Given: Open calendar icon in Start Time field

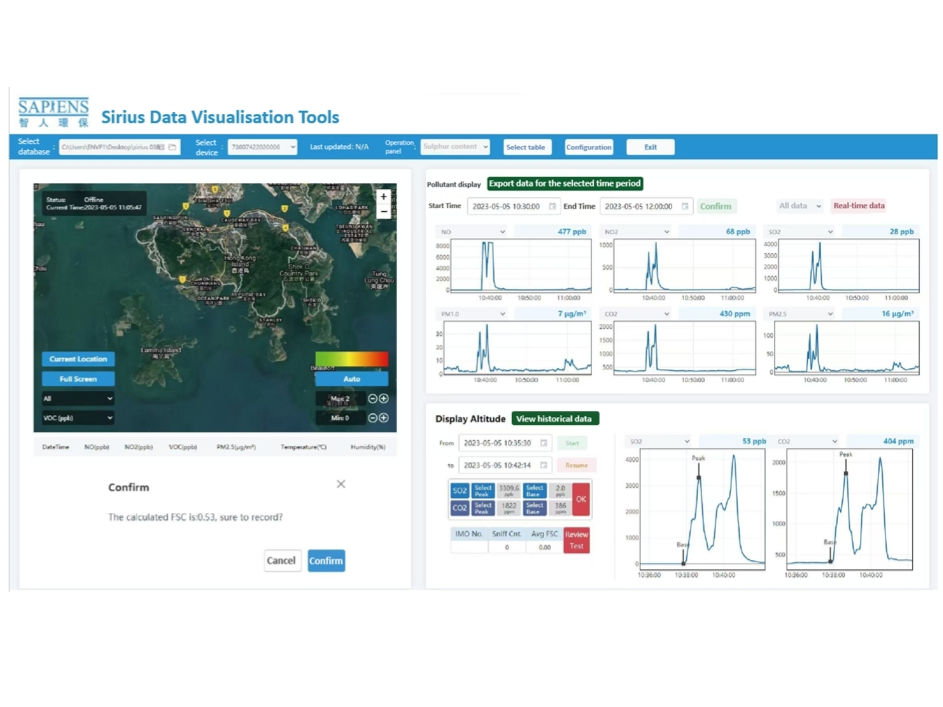Looking at the screenshot, I should coord(552,207).
